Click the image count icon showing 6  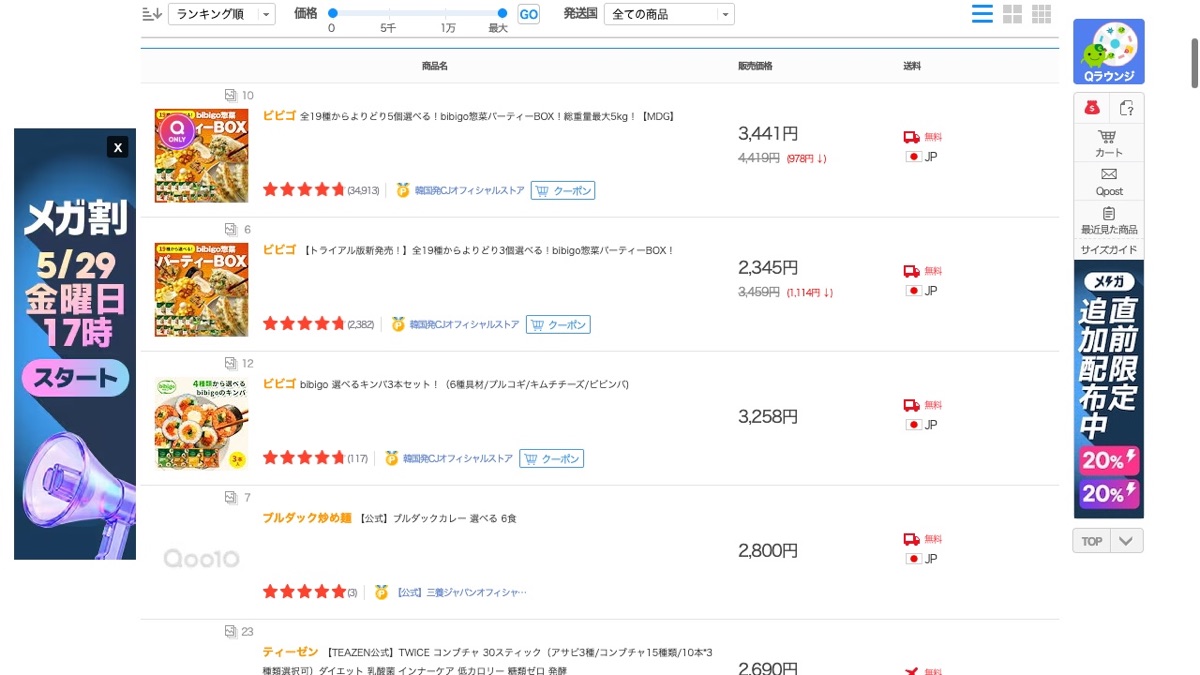pos(231,229)
